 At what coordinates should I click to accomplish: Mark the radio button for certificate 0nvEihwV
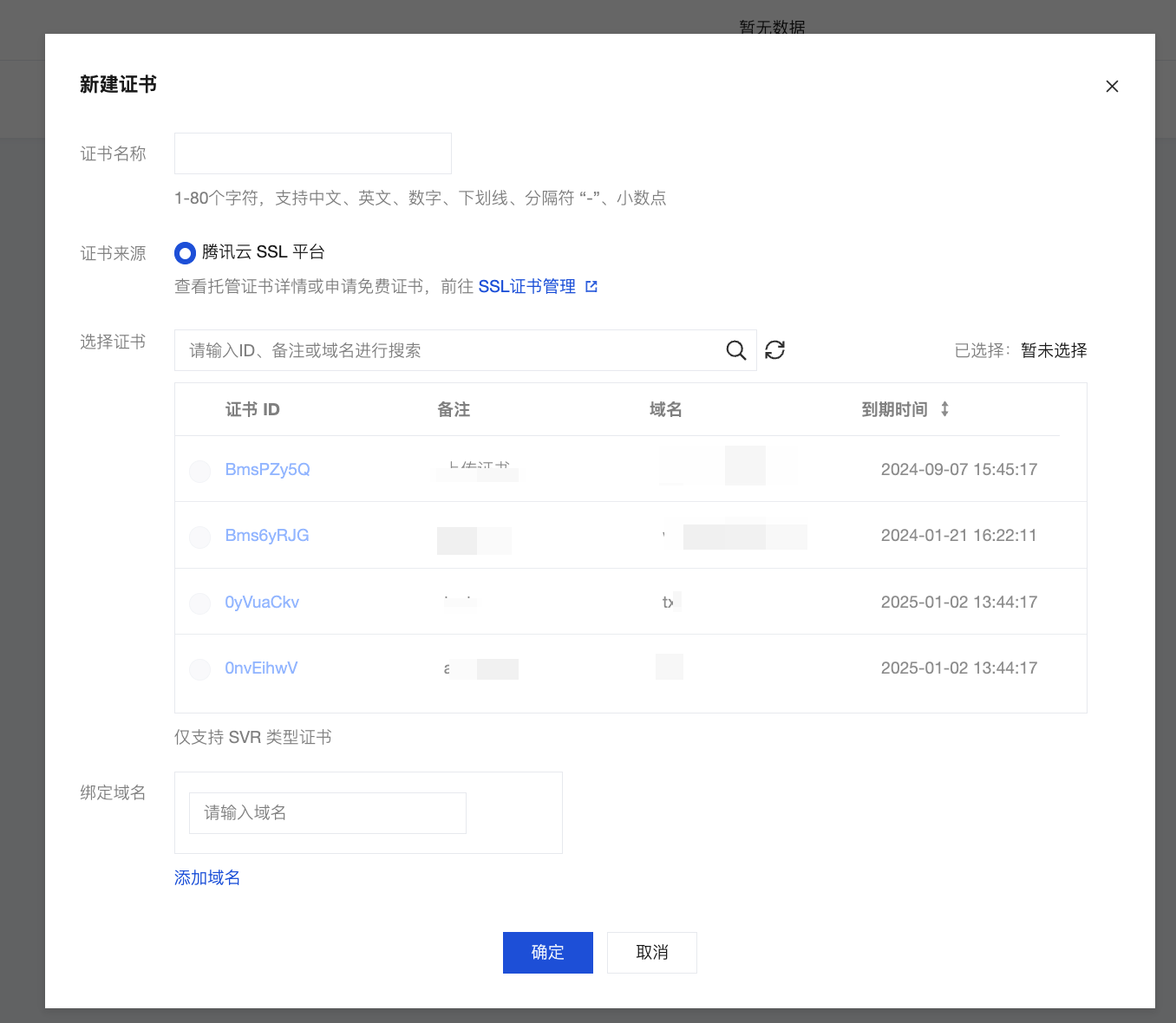[200, 669]
